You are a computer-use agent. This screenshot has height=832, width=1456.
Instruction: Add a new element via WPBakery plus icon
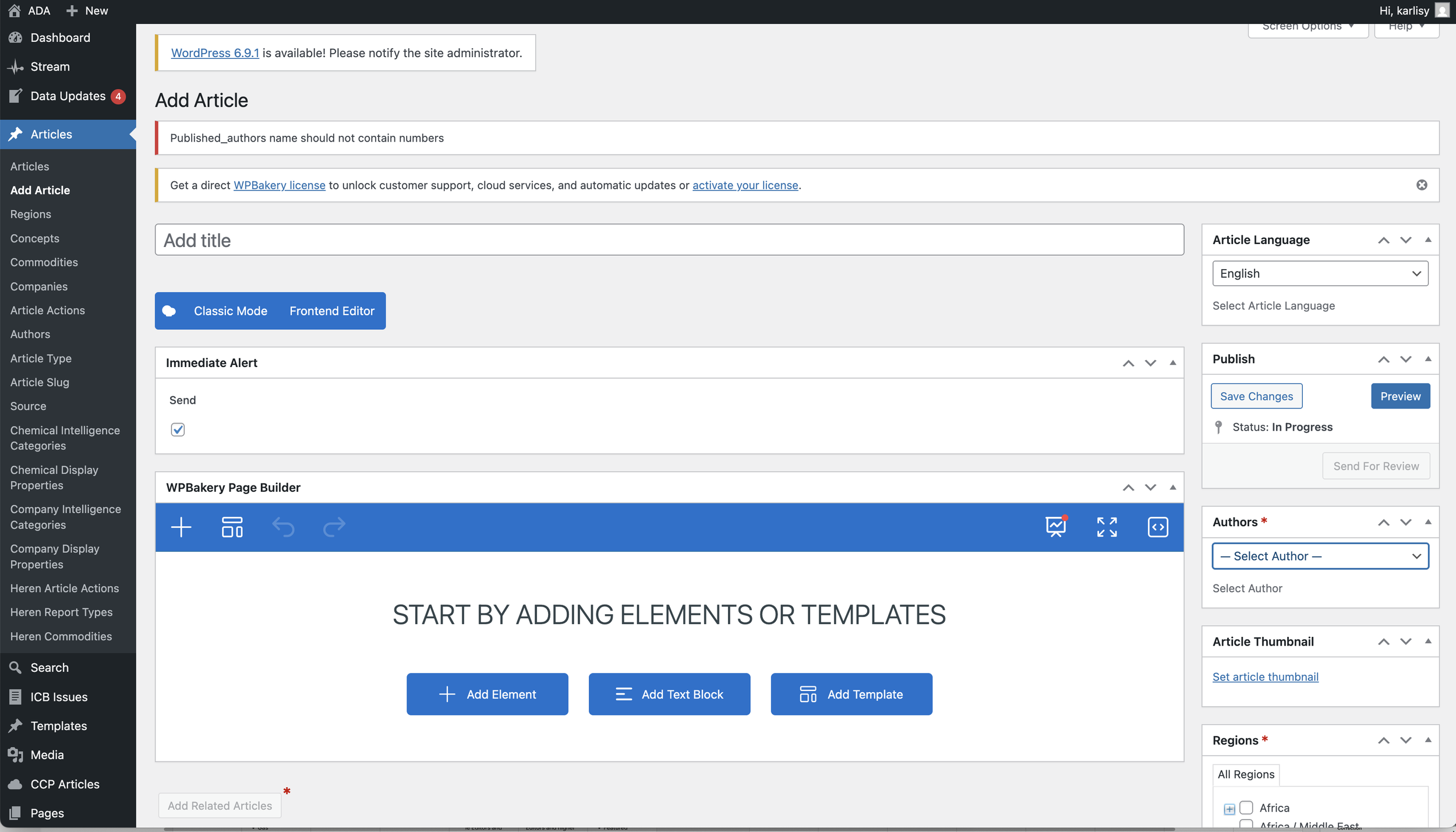coord(181,527)
